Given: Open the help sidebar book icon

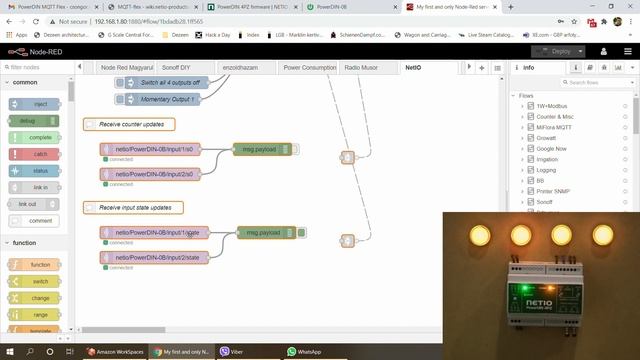Looking at the screenshot, I should click(590, 68).
